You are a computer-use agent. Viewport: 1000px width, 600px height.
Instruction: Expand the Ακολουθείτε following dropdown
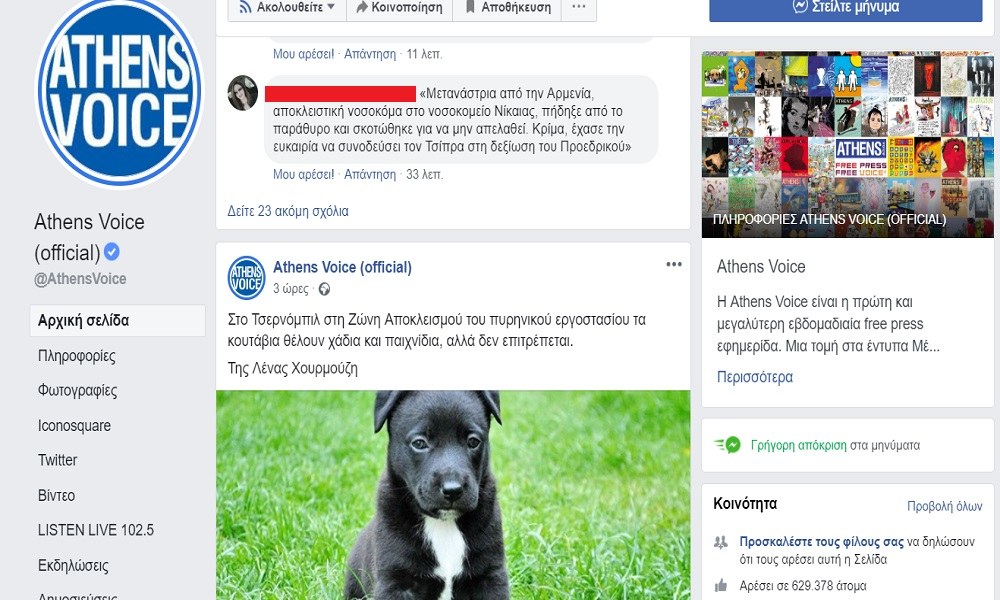tap(287, 7)
